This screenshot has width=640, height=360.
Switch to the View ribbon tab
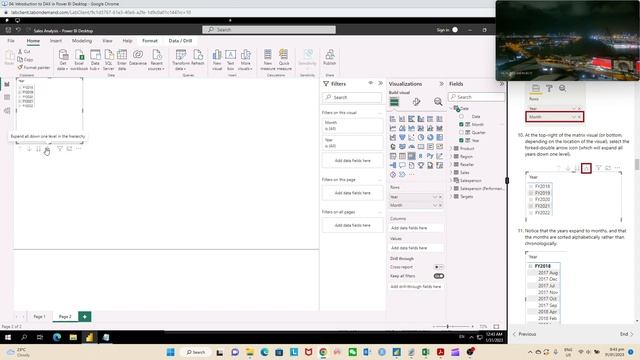[x=107, y=41]
